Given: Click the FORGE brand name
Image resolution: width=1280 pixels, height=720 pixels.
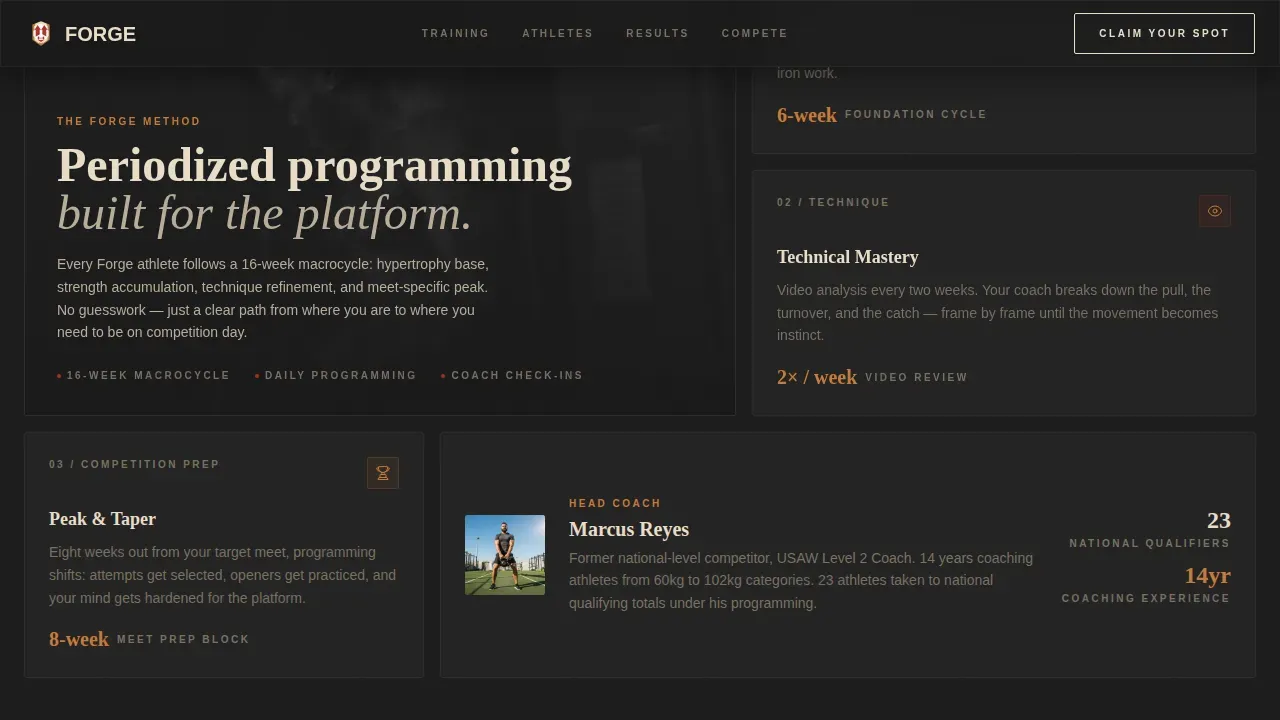Looking at the screenshot, I should pos(100,34).
